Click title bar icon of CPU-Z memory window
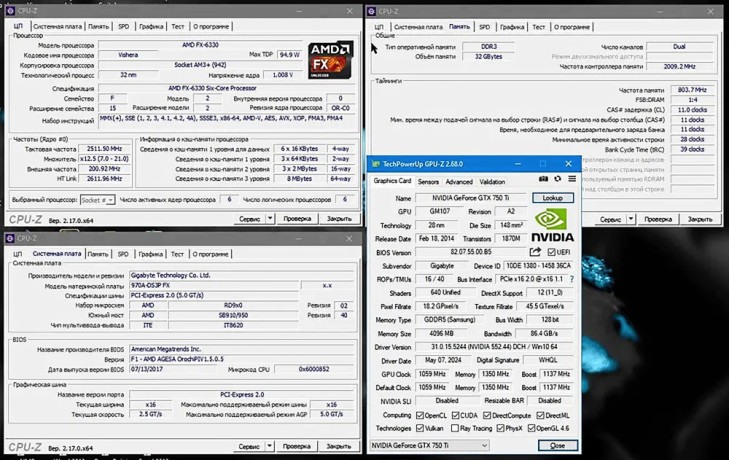Screen dimensions: 729x460 tap(371, 11)
